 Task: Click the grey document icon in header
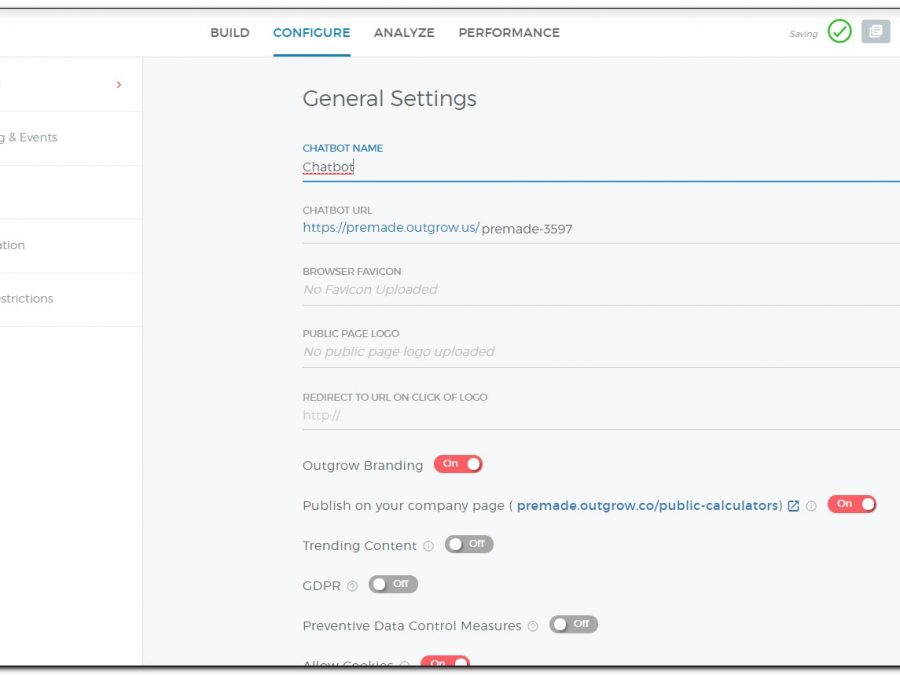[x=875, y=32]
